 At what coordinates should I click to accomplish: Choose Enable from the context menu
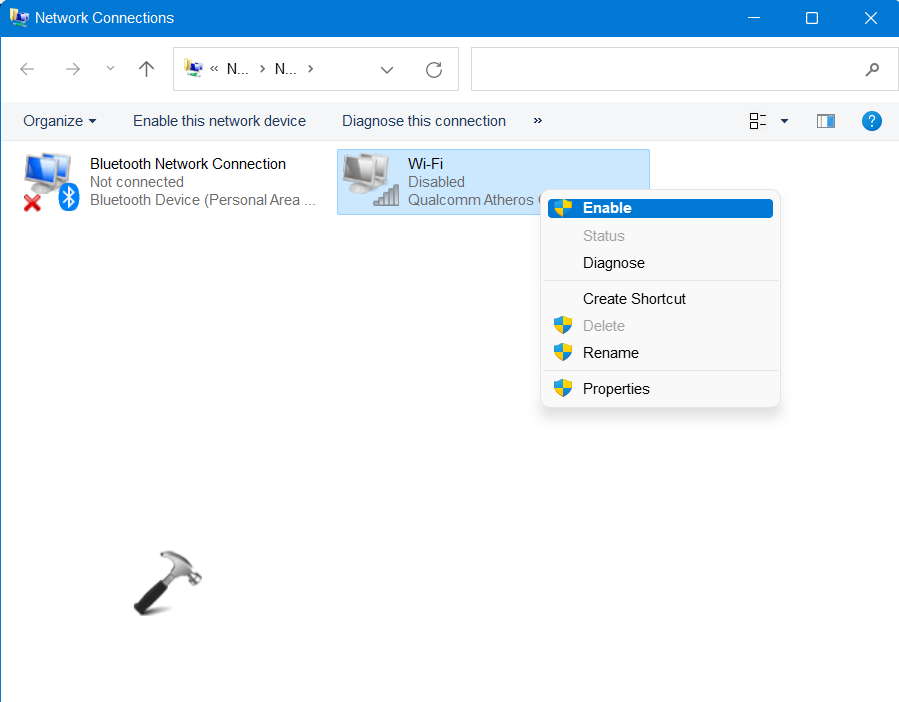point(607,208)
